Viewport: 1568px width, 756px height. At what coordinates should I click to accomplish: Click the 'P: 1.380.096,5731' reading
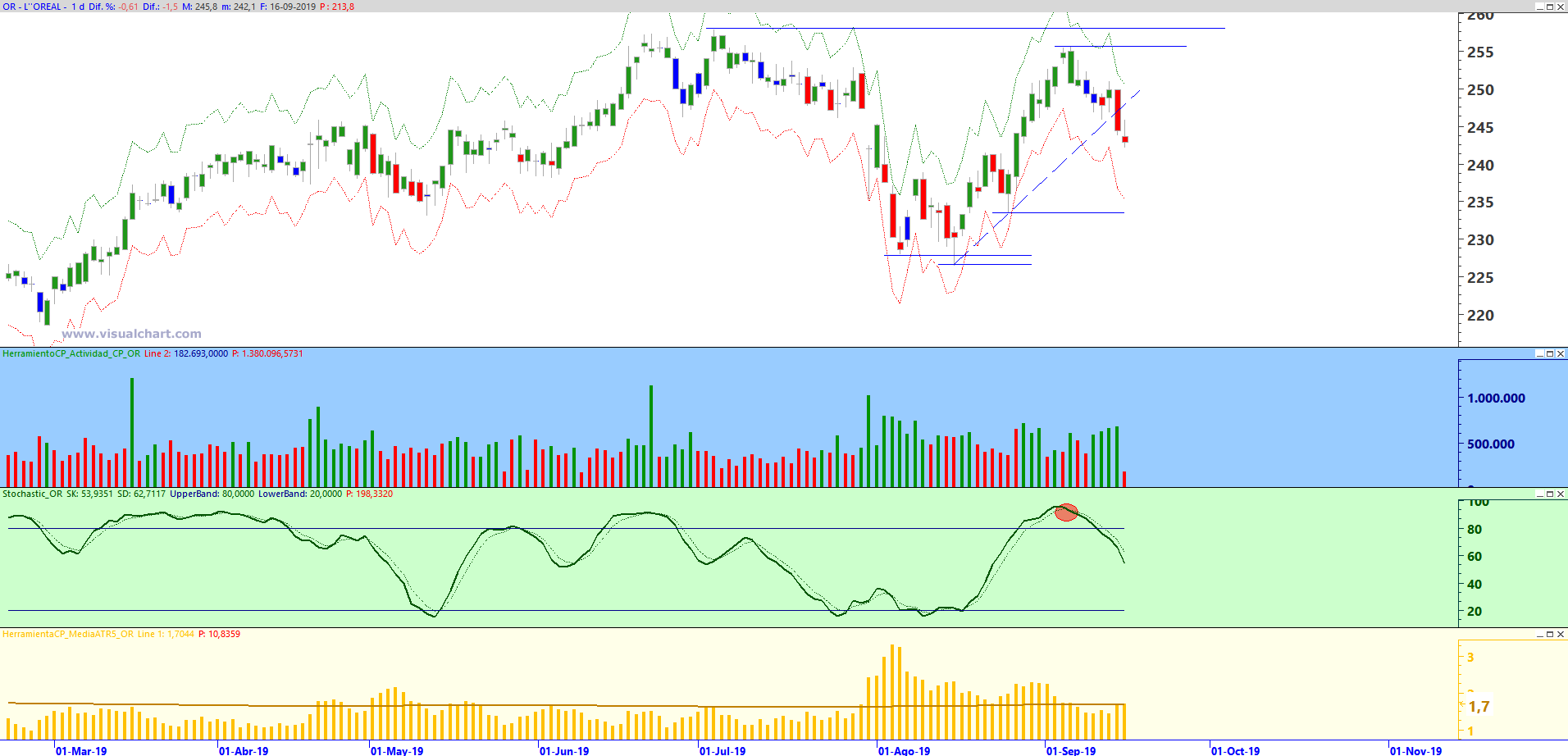pos(267,353)
